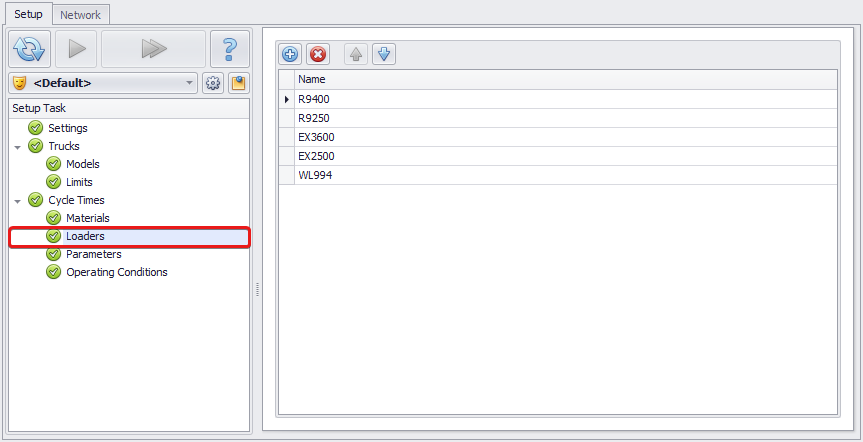Open the Operating Conditions task

coord(117,272)
